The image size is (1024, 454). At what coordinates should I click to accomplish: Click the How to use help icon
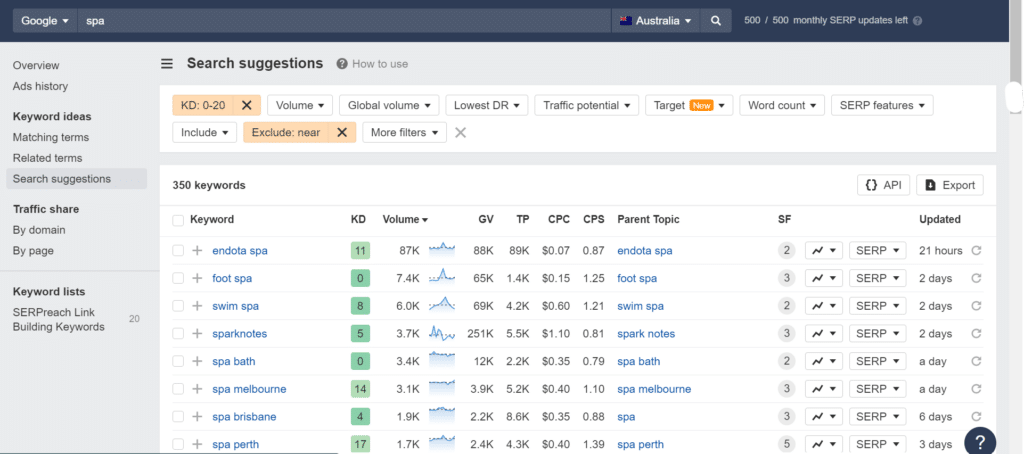click(x=342, y=64)
